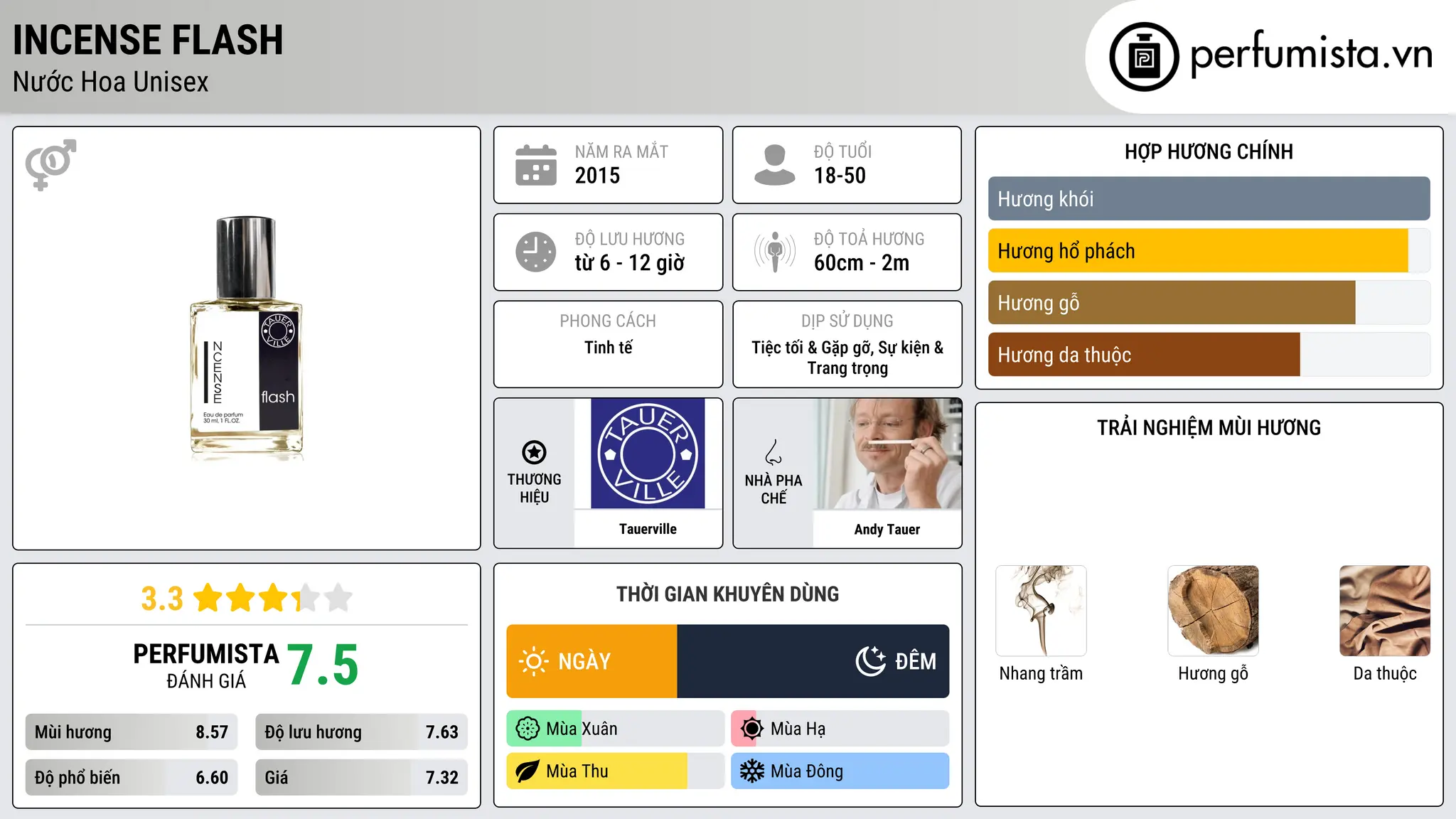The width and height of the screenshot is (1456, 819).
Task: Click the perfumista.vn perfume bottle logo icon
Action: (x=1144, y=57)
